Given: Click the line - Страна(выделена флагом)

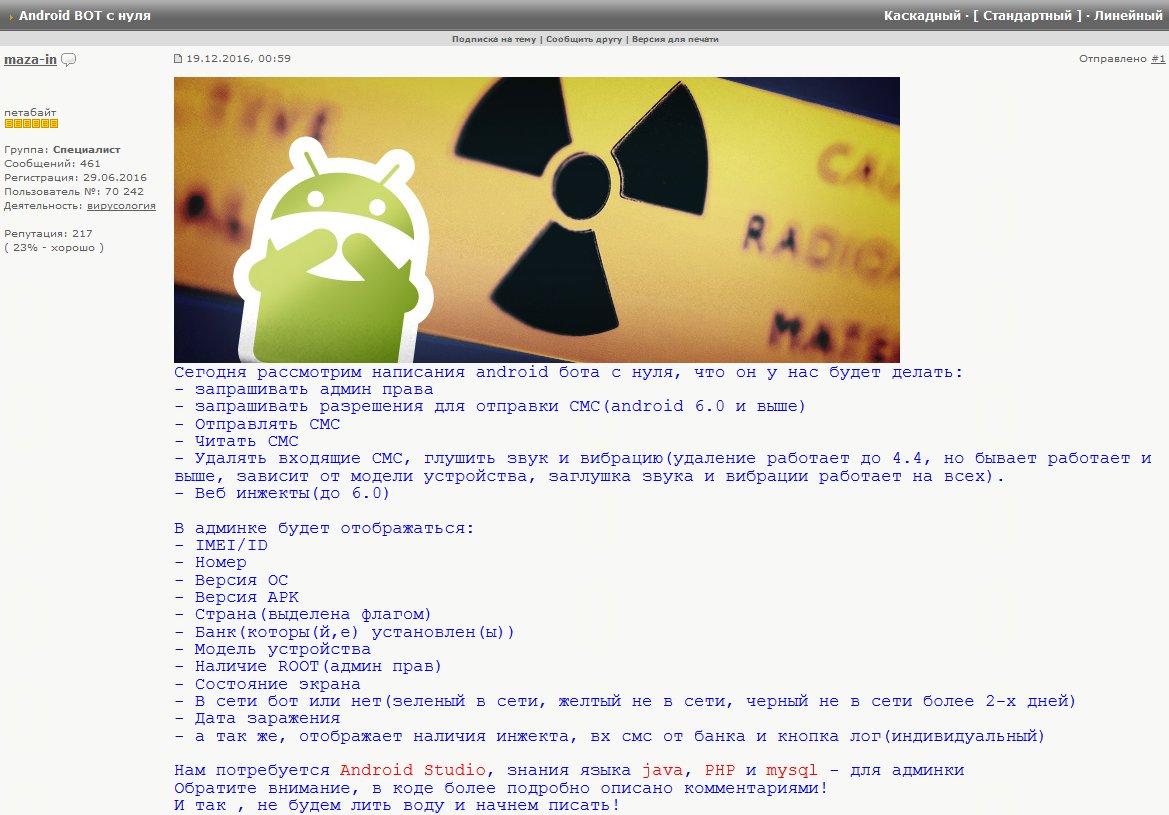Looking at the screenshot, I should [x=303, y=615].
